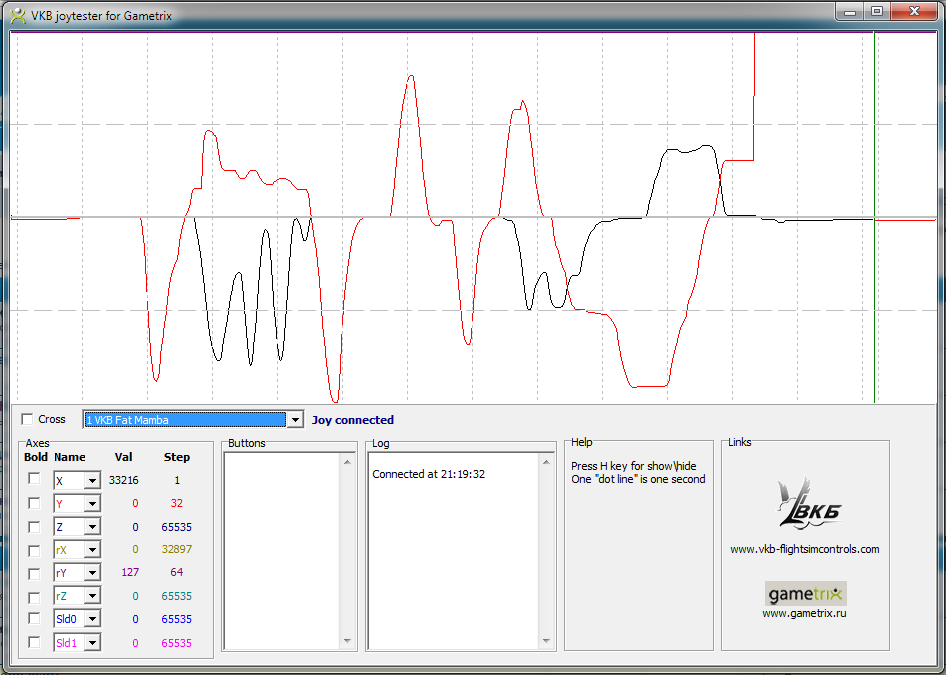Click the rY step value 64

point(177,572)
